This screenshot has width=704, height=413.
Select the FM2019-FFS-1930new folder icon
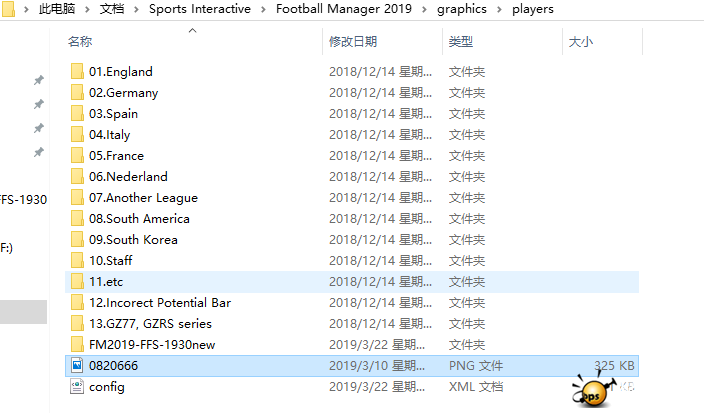click(78, 345)
